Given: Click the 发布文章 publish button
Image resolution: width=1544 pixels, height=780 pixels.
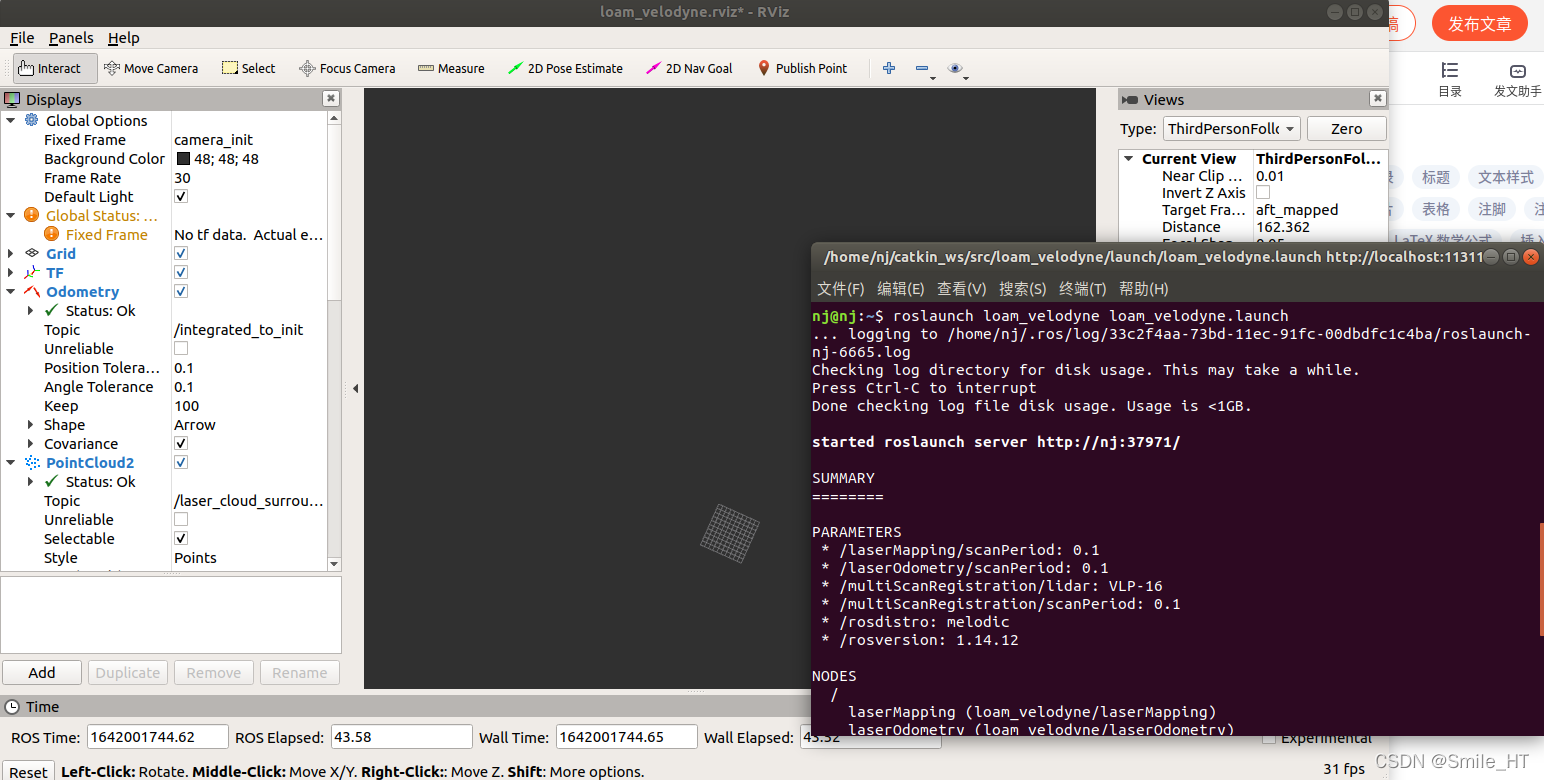Looking at the screenshot, I should [x=1480, y=24].
